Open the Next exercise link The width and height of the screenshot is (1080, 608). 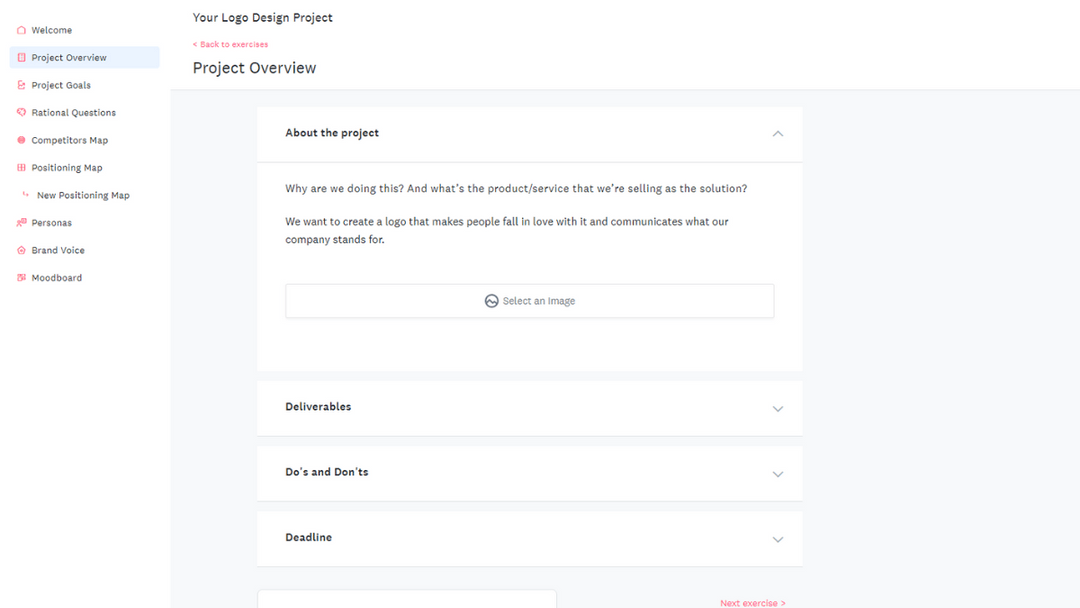752,603
